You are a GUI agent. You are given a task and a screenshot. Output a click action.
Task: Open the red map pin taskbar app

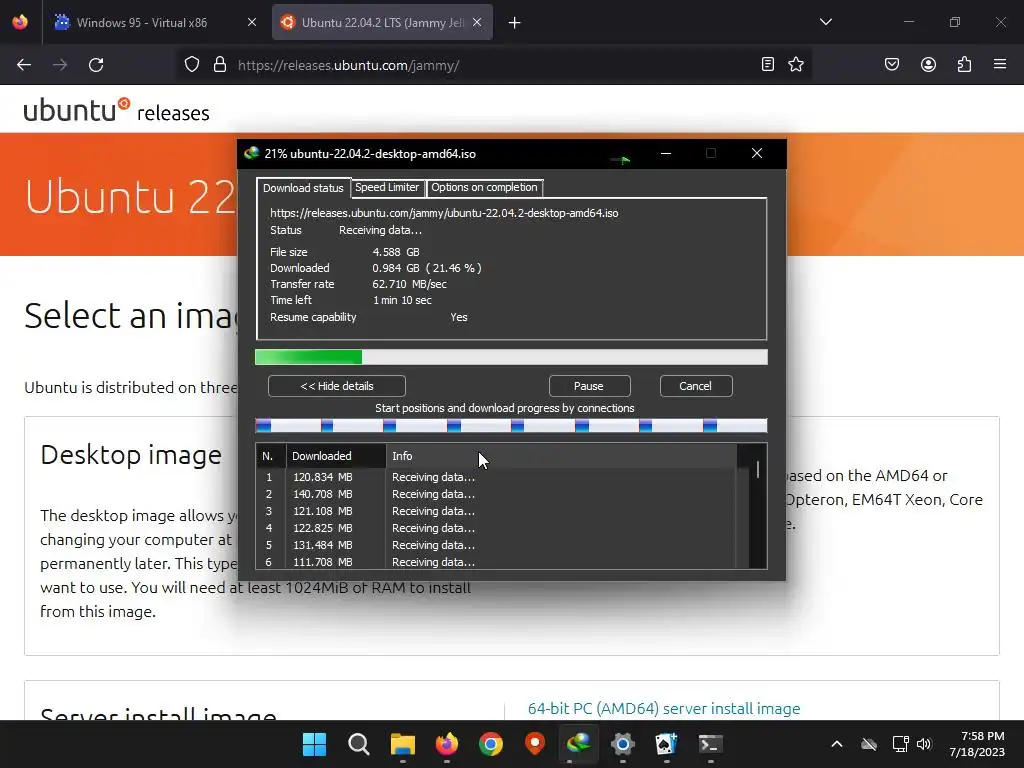tap(535, 744)
